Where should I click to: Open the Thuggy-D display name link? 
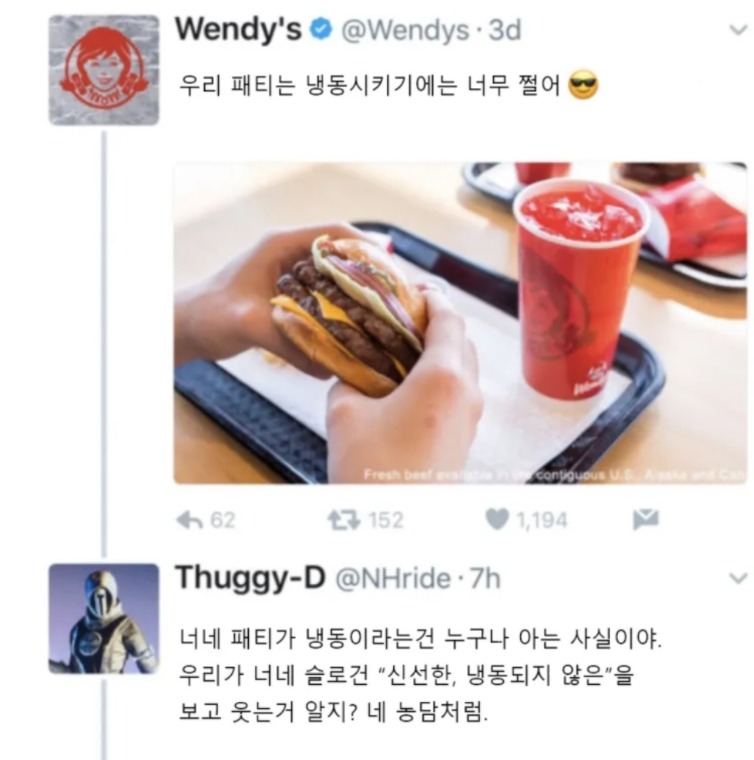(250, 579)
